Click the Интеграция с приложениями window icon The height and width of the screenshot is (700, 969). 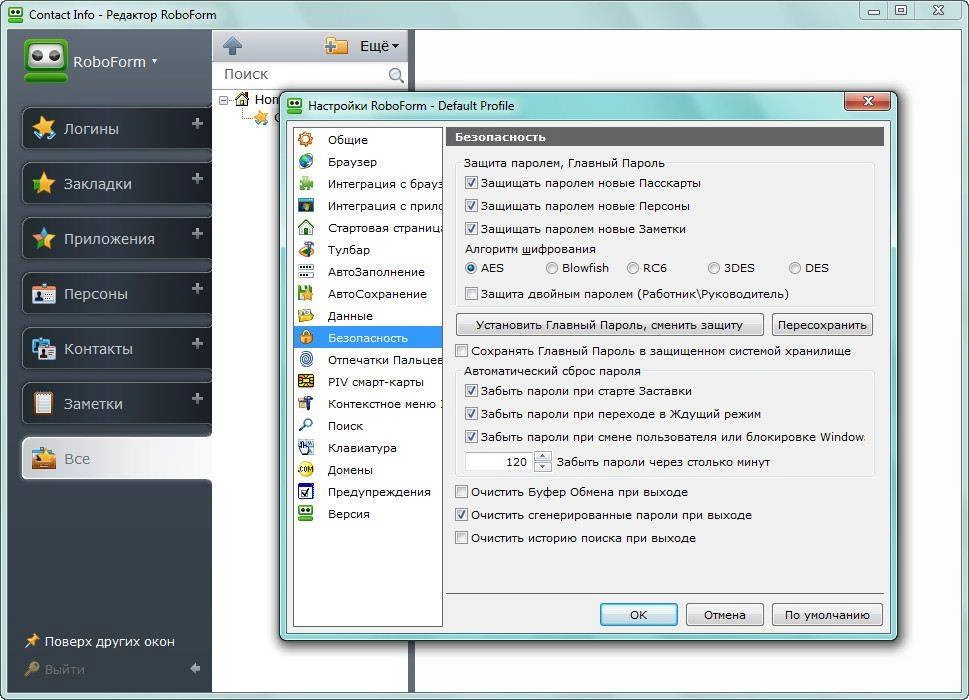click(306, 205)
